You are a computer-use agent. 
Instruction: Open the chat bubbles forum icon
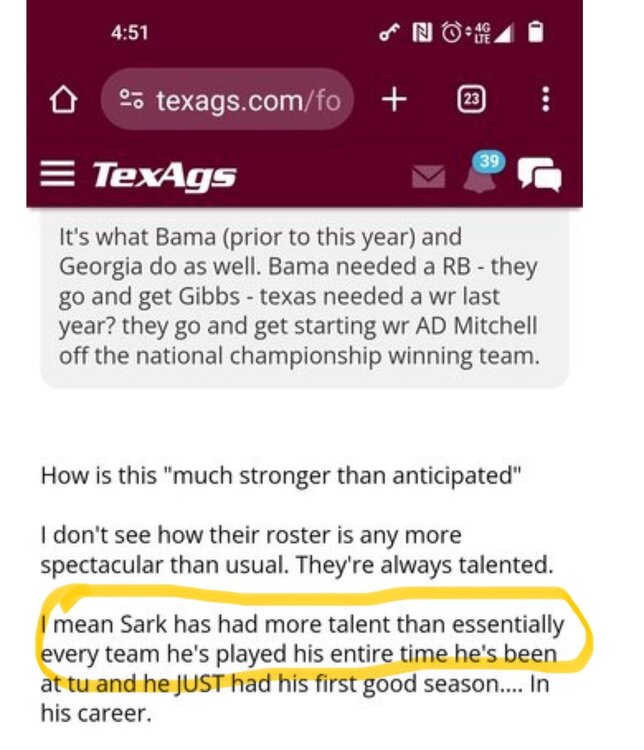coord(540,177)
